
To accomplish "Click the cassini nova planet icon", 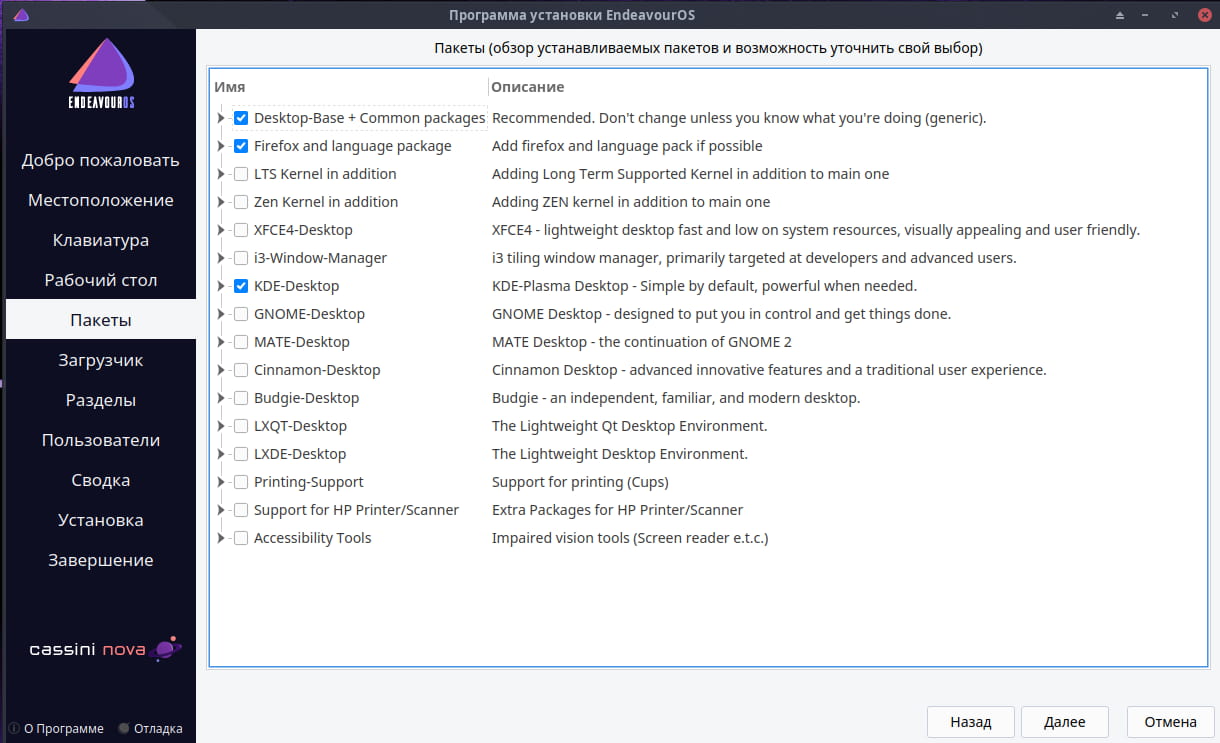I will click(168, 649).
